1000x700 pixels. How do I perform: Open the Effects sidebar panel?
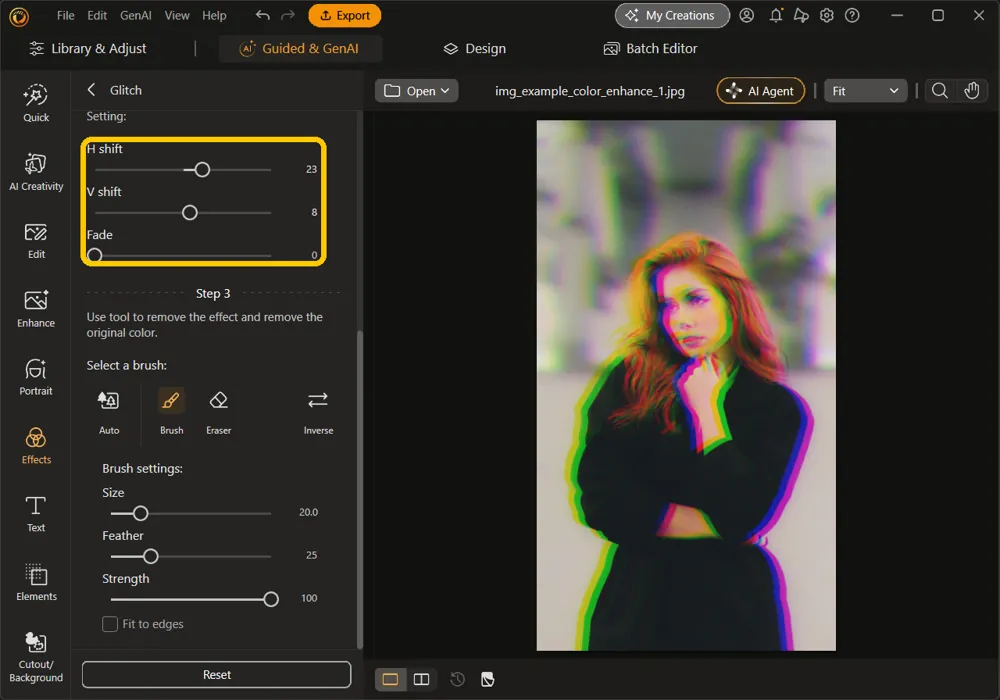[x=36, y=446]
